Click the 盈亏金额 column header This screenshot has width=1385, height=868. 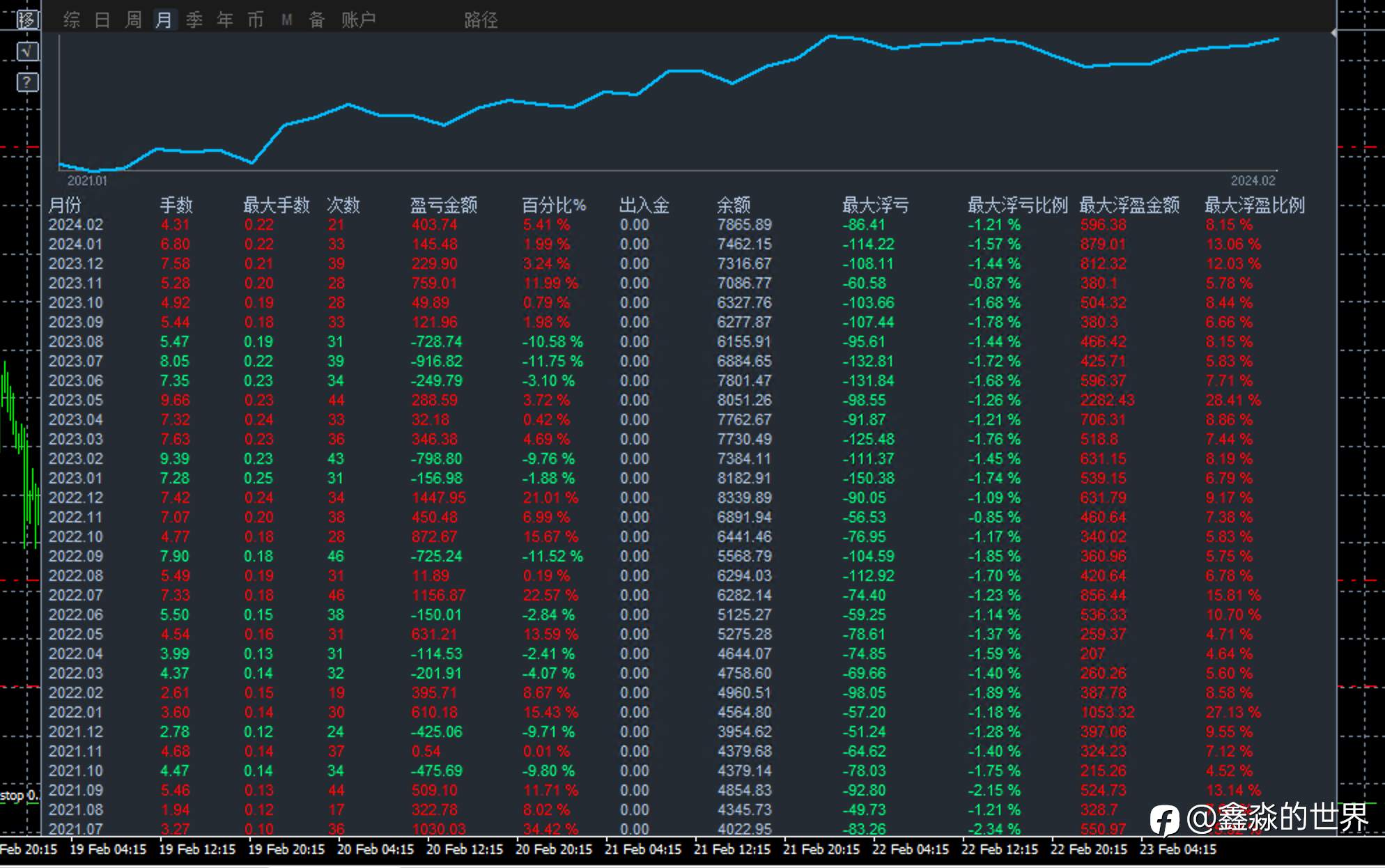point(443,205)
